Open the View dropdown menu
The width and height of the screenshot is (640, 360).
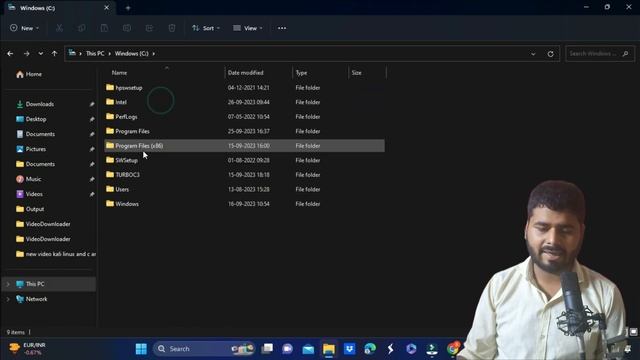click(248, 28)
